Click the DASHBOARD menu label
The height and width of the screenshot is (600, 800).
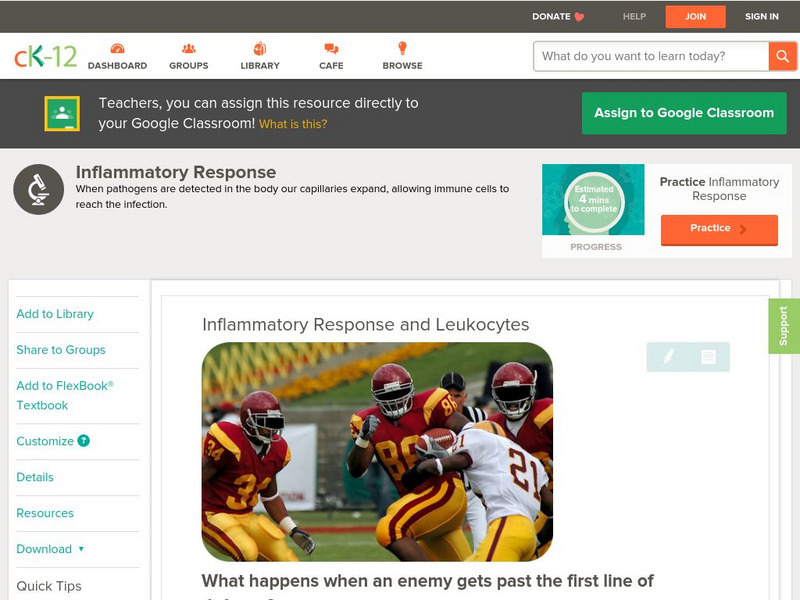coord(117,65)
